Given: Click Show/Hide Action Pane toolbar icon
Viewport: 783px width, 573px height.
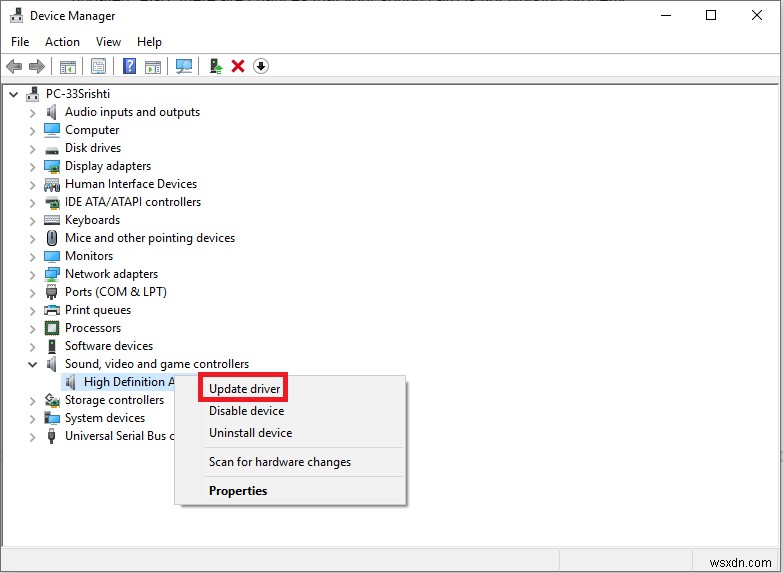Looking at the screenshot, I should pos(153,66).
